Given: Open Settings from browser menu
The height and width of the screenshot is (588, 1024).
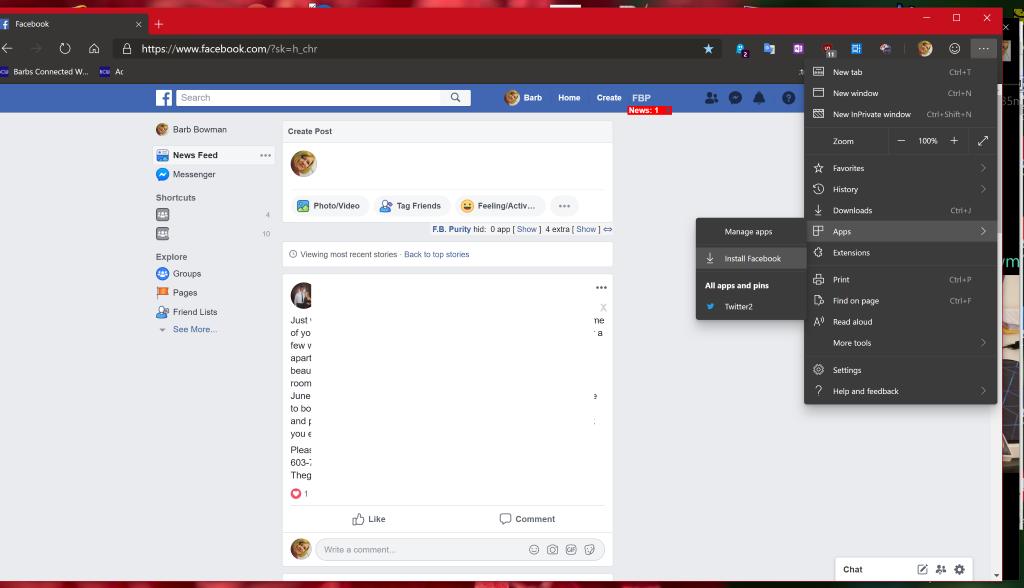Looking at the screenshot, I should [901, 370].
